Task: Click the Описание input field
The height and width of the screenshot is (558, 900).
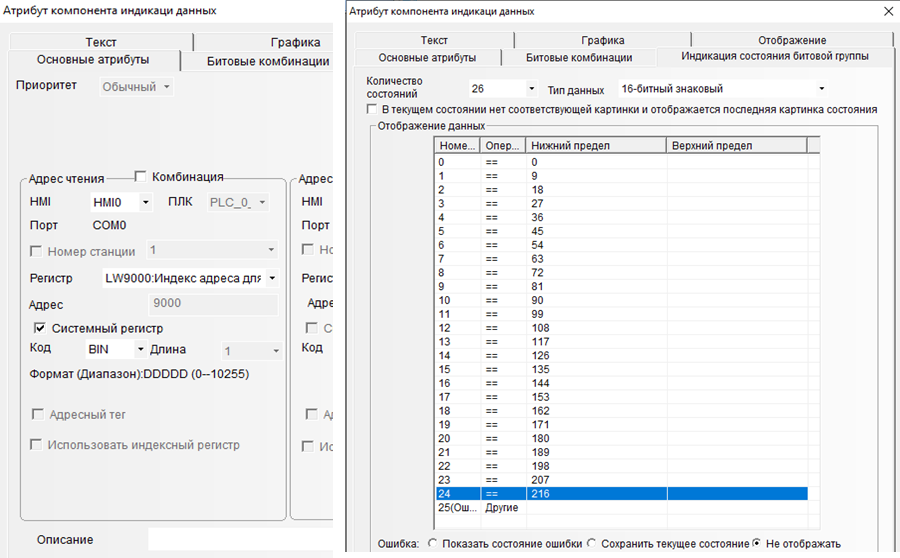Action: click(240, 540)
